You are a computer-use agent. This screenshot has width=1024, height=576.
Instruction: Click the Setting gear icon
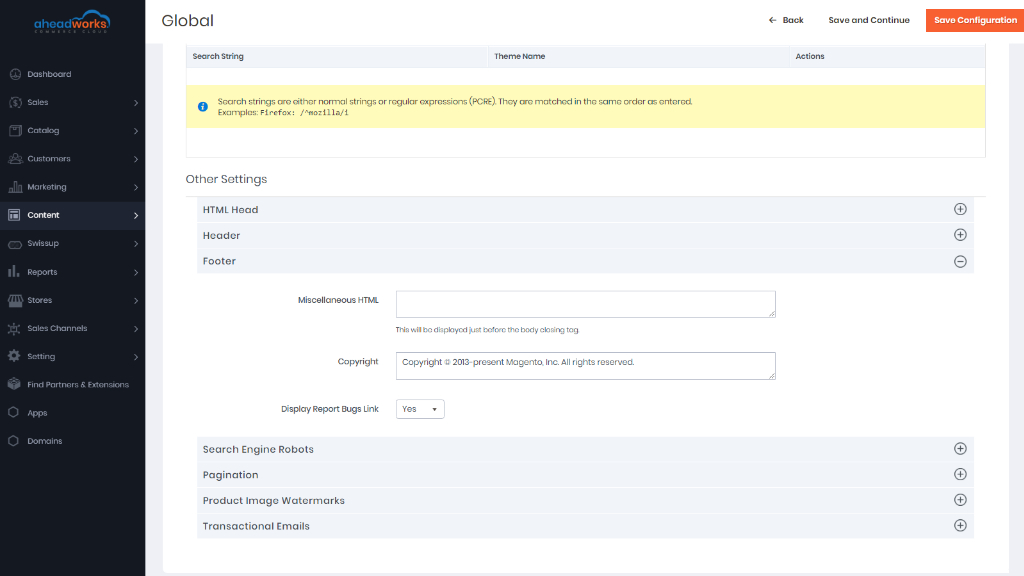click(x=14, y=356)
